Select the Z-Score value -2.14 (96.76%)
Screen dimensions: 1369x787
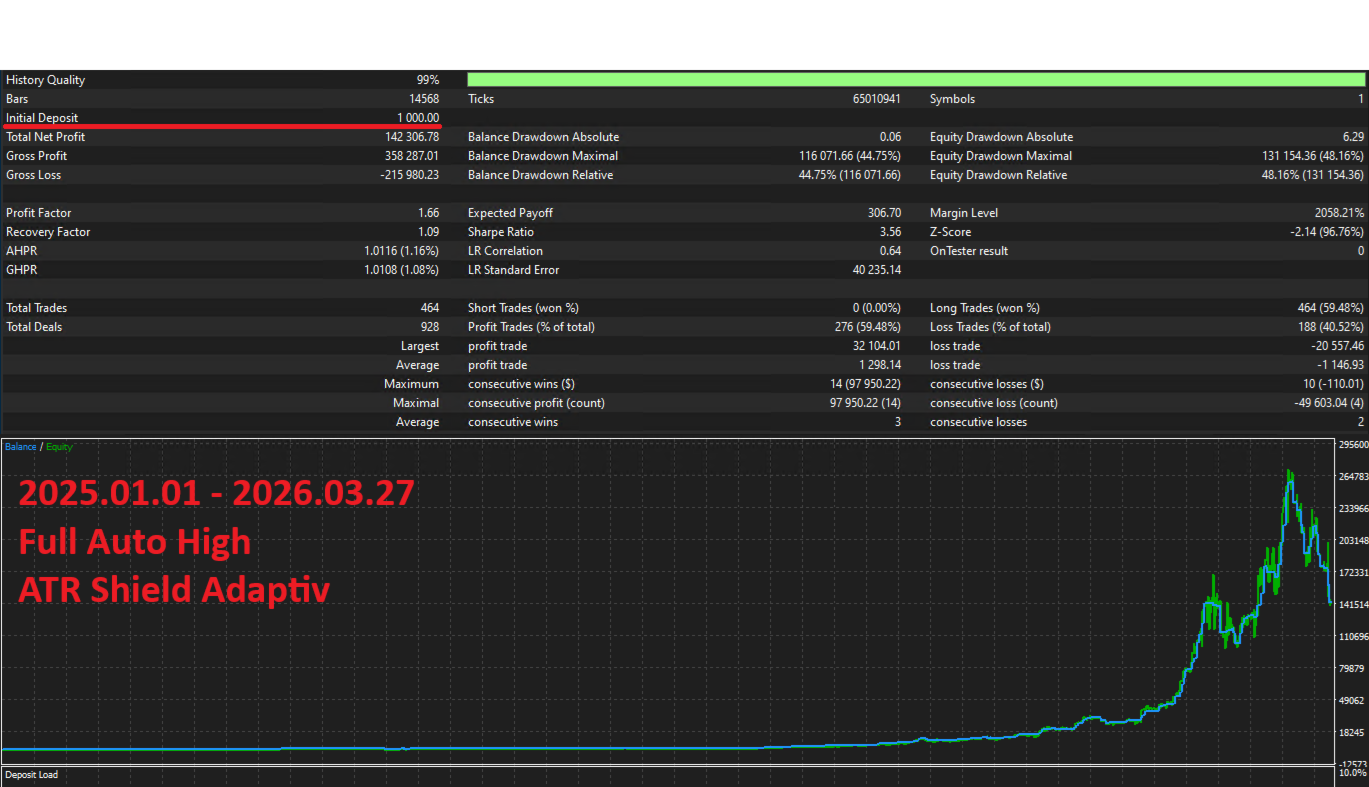point(1327,232)
